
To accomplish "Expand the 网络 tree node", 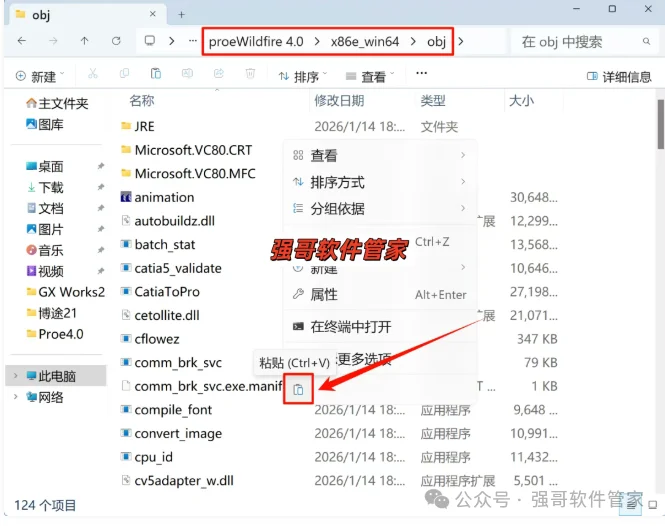I will tap(16, 397).
